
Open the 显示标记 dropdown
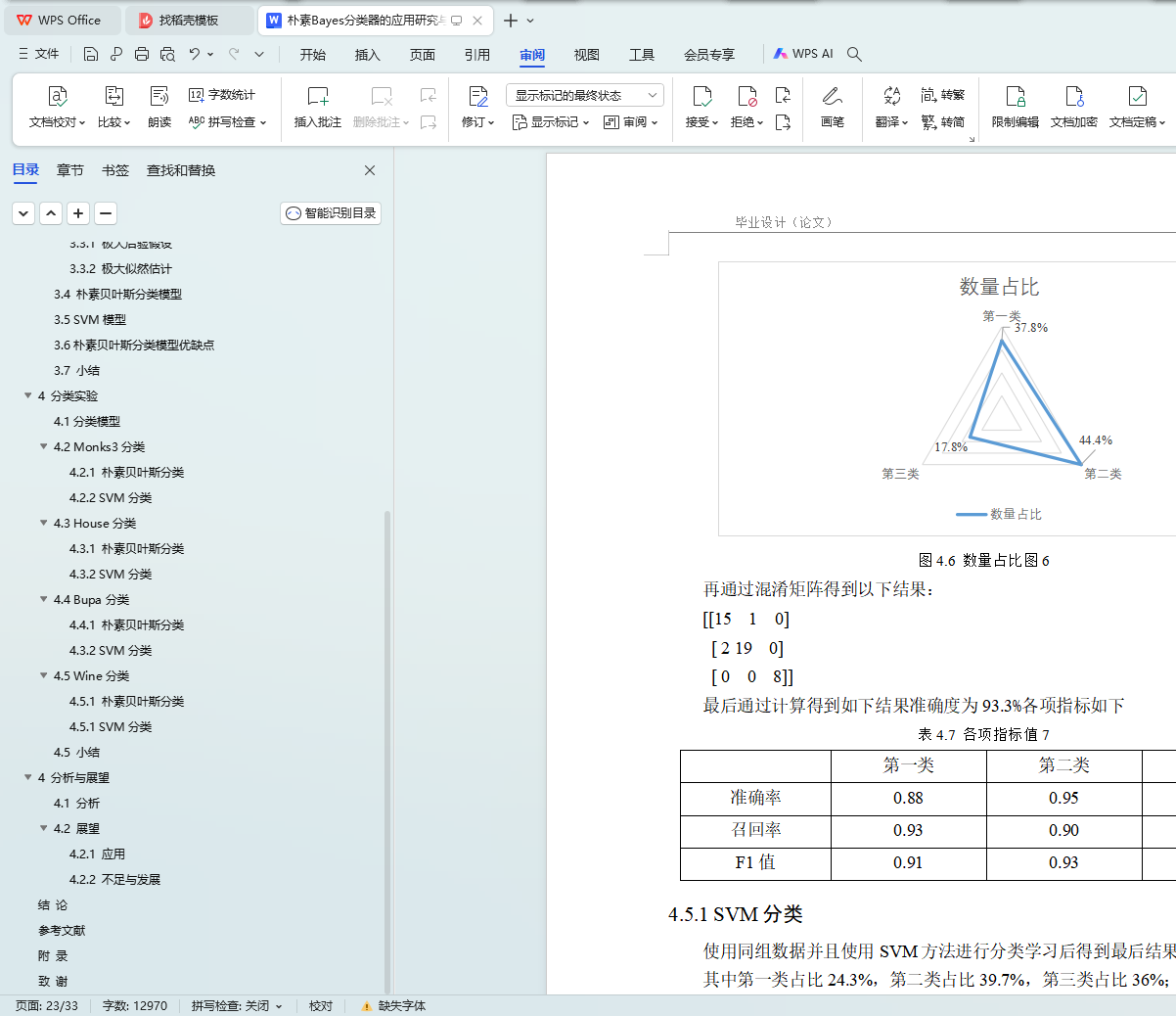(x=551, y=122)
